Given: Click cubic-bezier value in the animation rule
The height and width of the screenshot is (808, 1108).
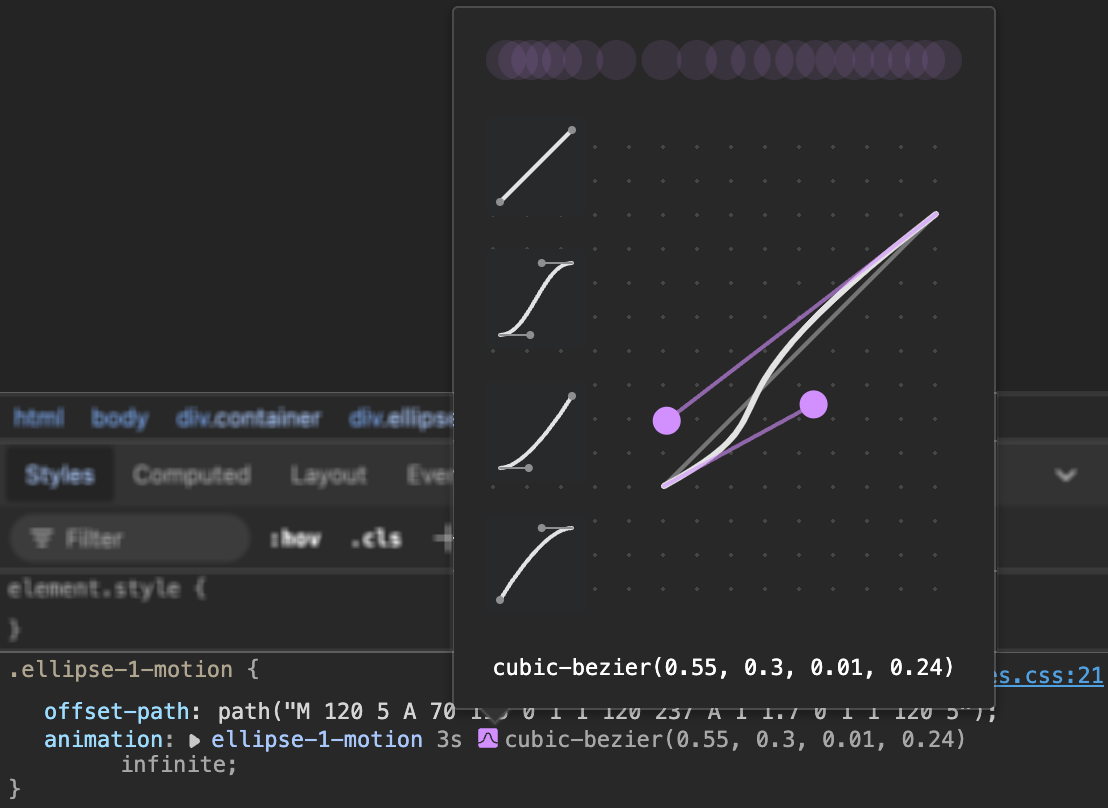Looking at the screenshot, I should click(735, 739).
